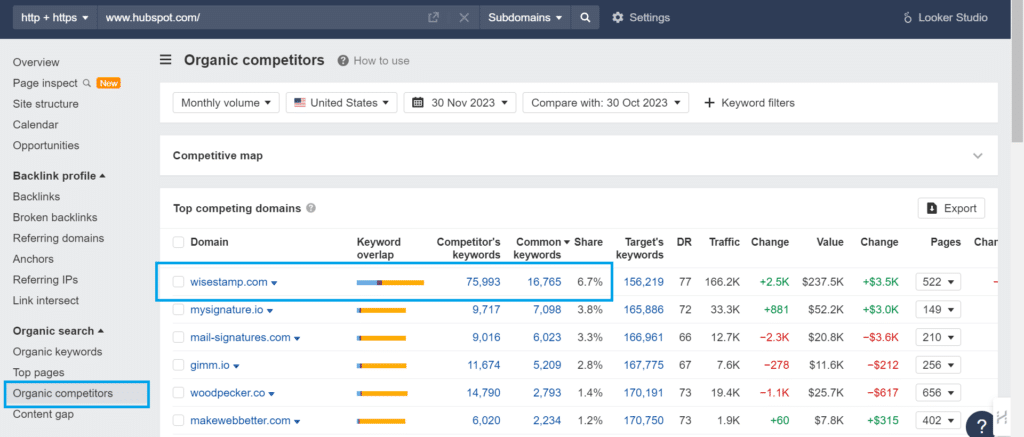Open mysignature.io Pages 149 dropdown
1024x437 pixels.
938,310
